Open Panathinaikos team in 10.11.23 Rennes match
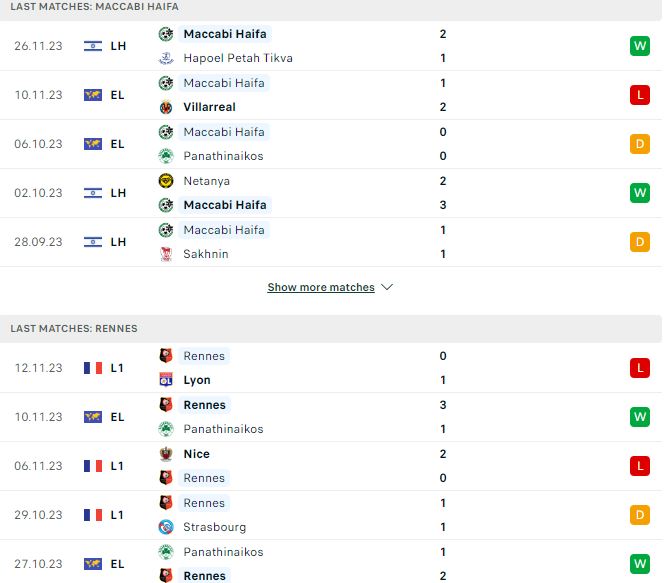Image resolution: width=671 pixels, height=583 pixels. coord(223,429)
